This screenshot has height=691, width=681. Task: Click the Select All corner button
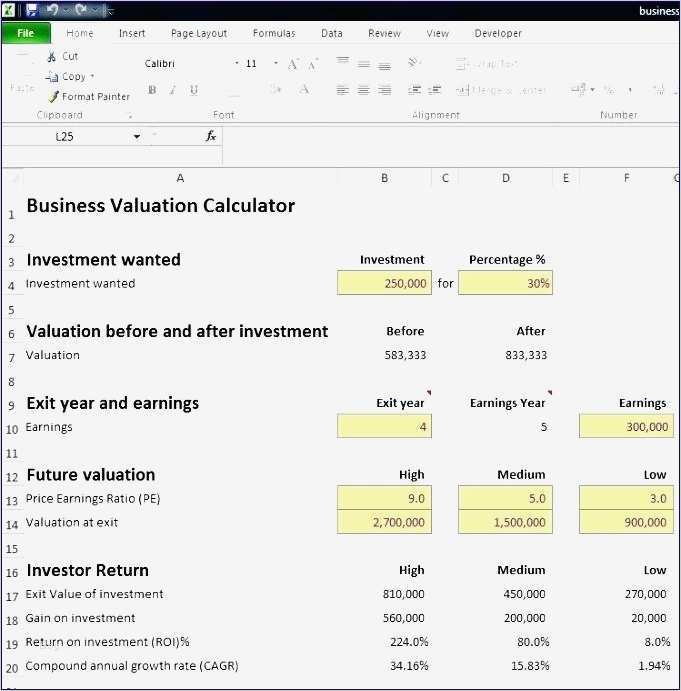click(x=12, y=178)
